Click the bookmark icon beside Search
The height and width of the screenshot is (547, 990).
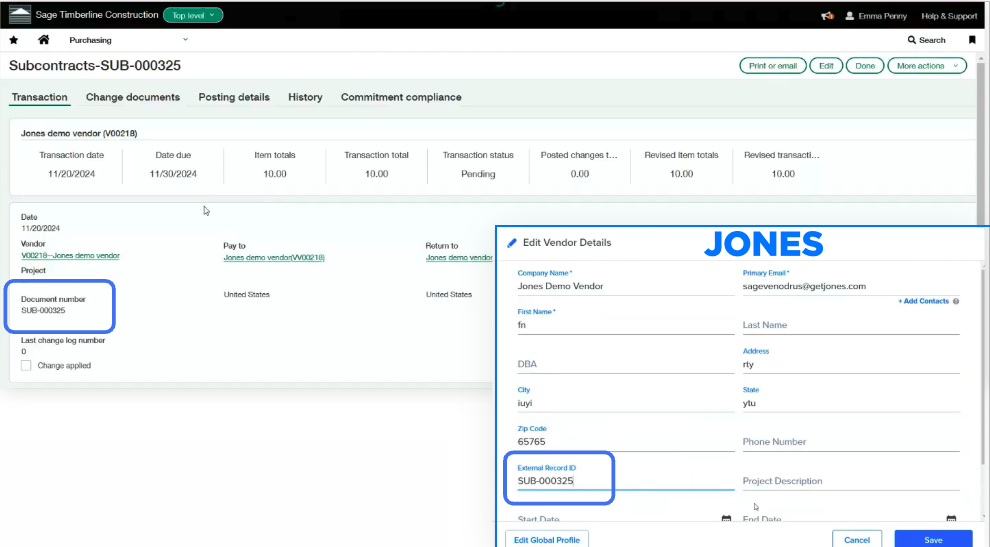pos(971,40)
